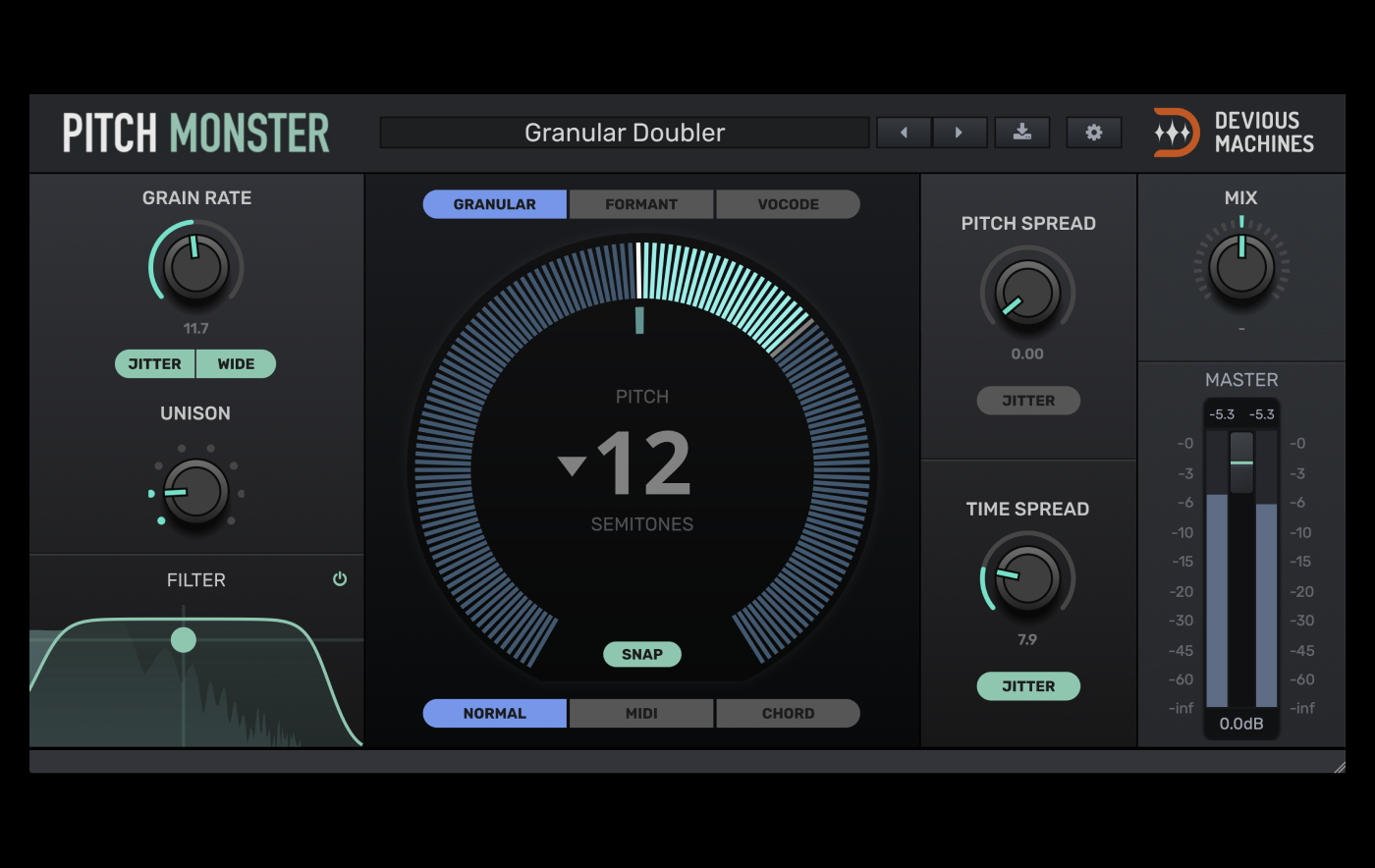Toggle the SNAP button
The image size is (1375, 868).
pyautogui.click(x=642, y=654)
